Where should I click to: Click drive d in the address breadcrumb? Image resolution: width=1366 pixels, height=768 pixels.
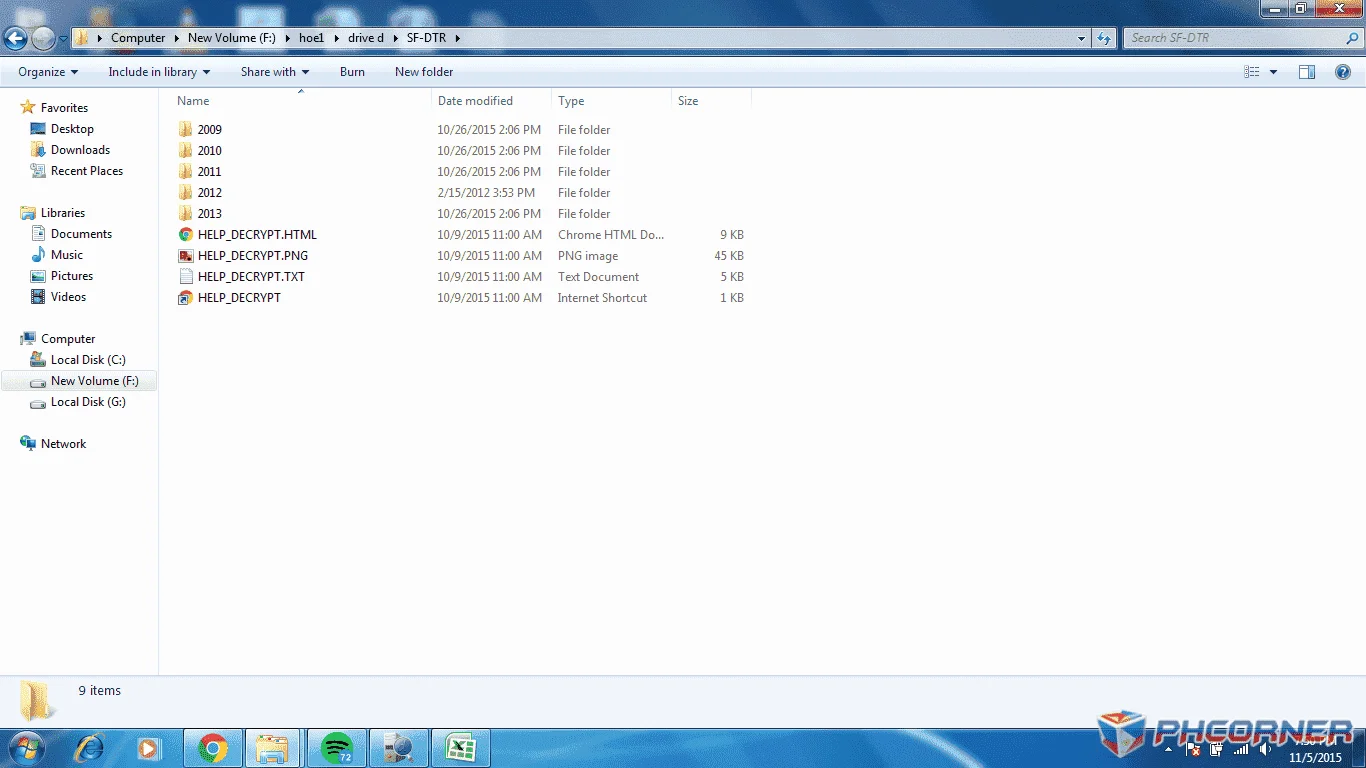[x=366, y=38]
